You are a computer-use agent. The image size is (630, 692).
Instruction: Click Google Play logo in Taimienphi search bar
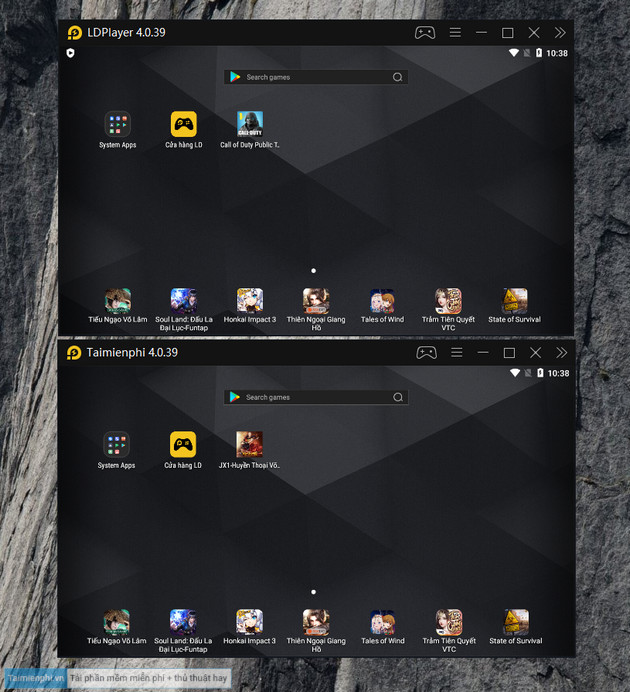235,397
